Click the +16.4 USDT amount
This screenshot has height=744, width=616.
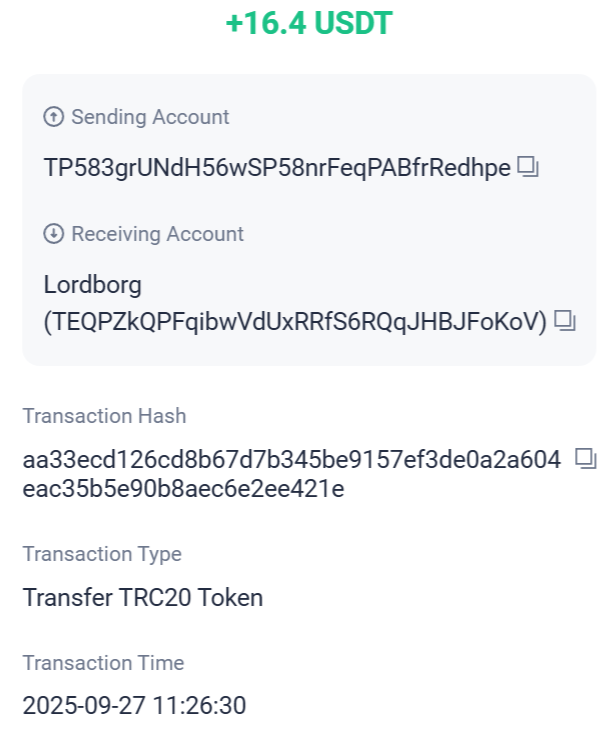pyautogui.click(x=307, y=24)
